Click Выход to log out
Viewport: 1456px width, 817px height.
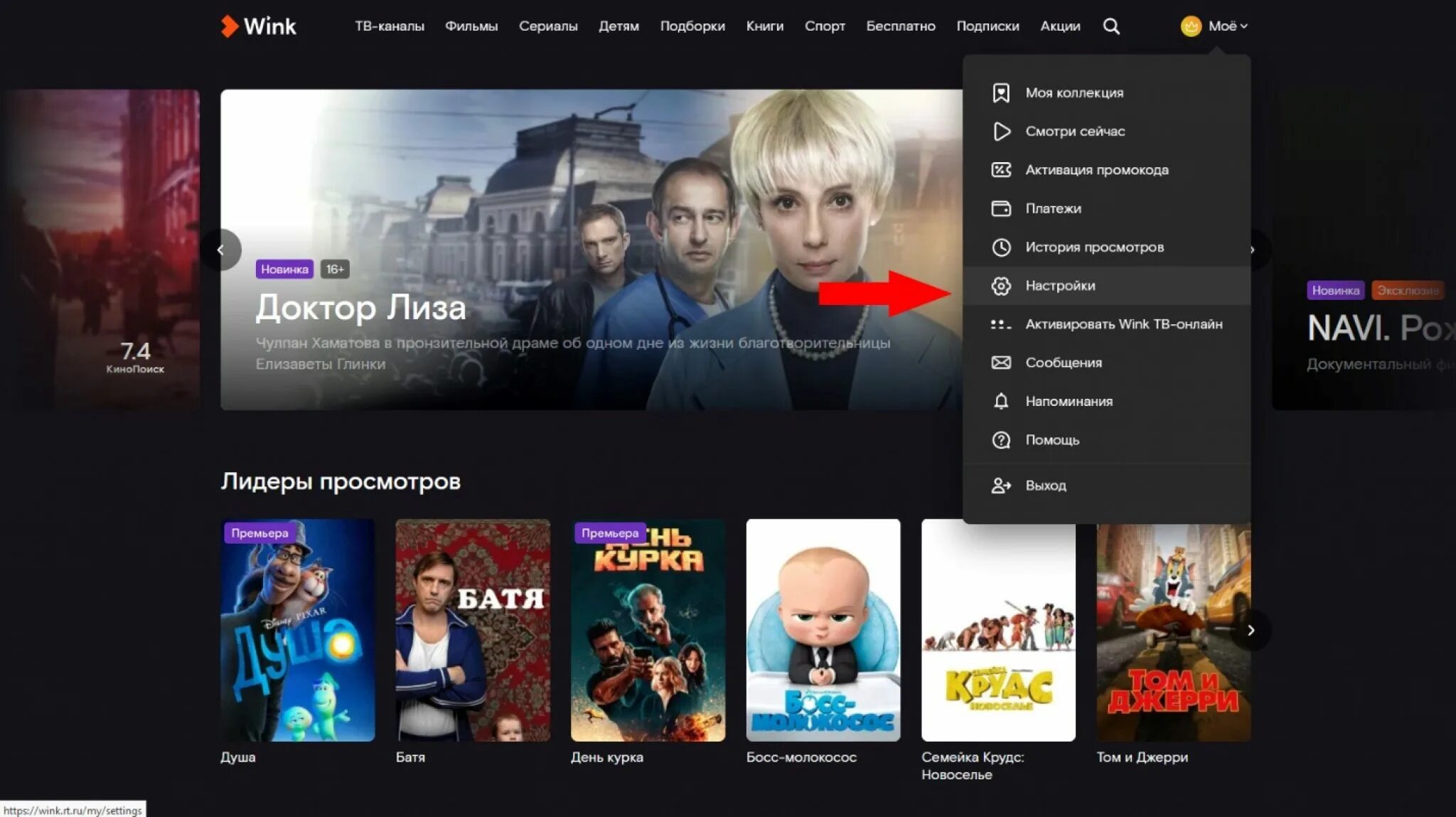1106,486
